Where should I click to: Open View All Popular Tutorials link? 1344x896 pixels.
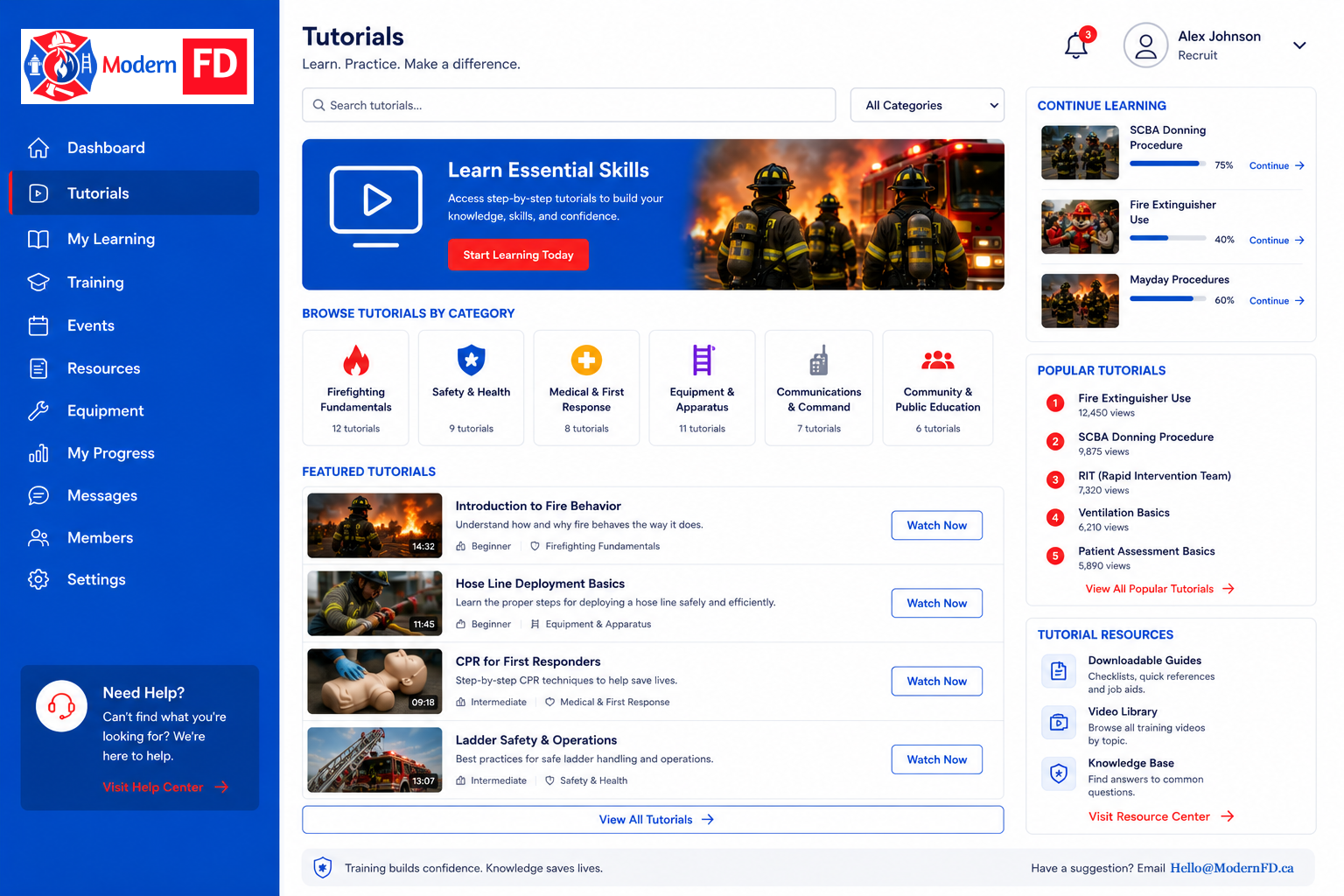1159,589
